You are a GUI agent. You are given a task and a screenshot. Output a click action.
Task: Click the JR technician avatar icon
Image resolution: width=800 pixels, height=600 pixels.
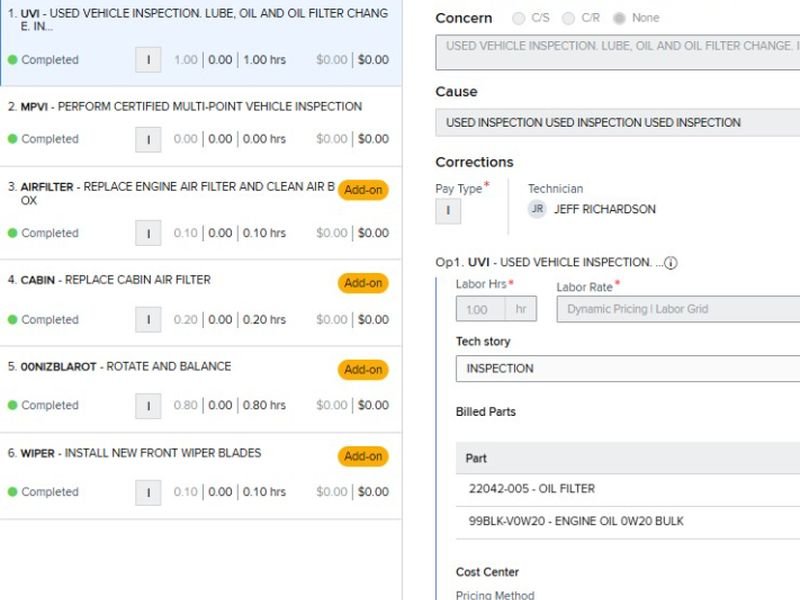[x=538, y=209]
